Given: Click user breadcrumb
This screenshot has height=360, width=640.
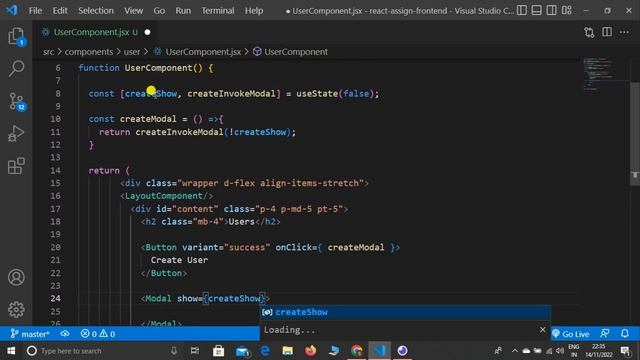Looking at the screenshot, I should [x=131, y=52].
